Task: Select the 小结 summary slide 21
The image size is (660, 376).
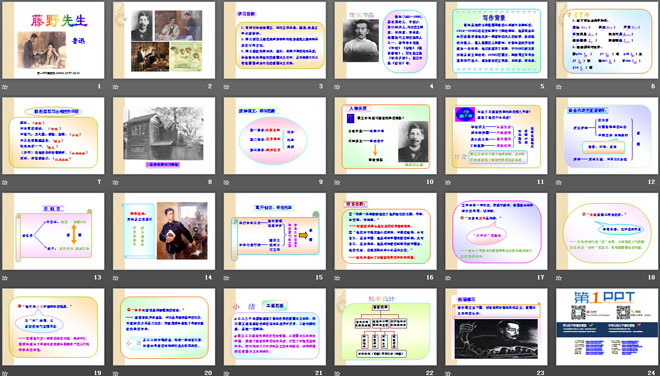Action: pos(274,327)
